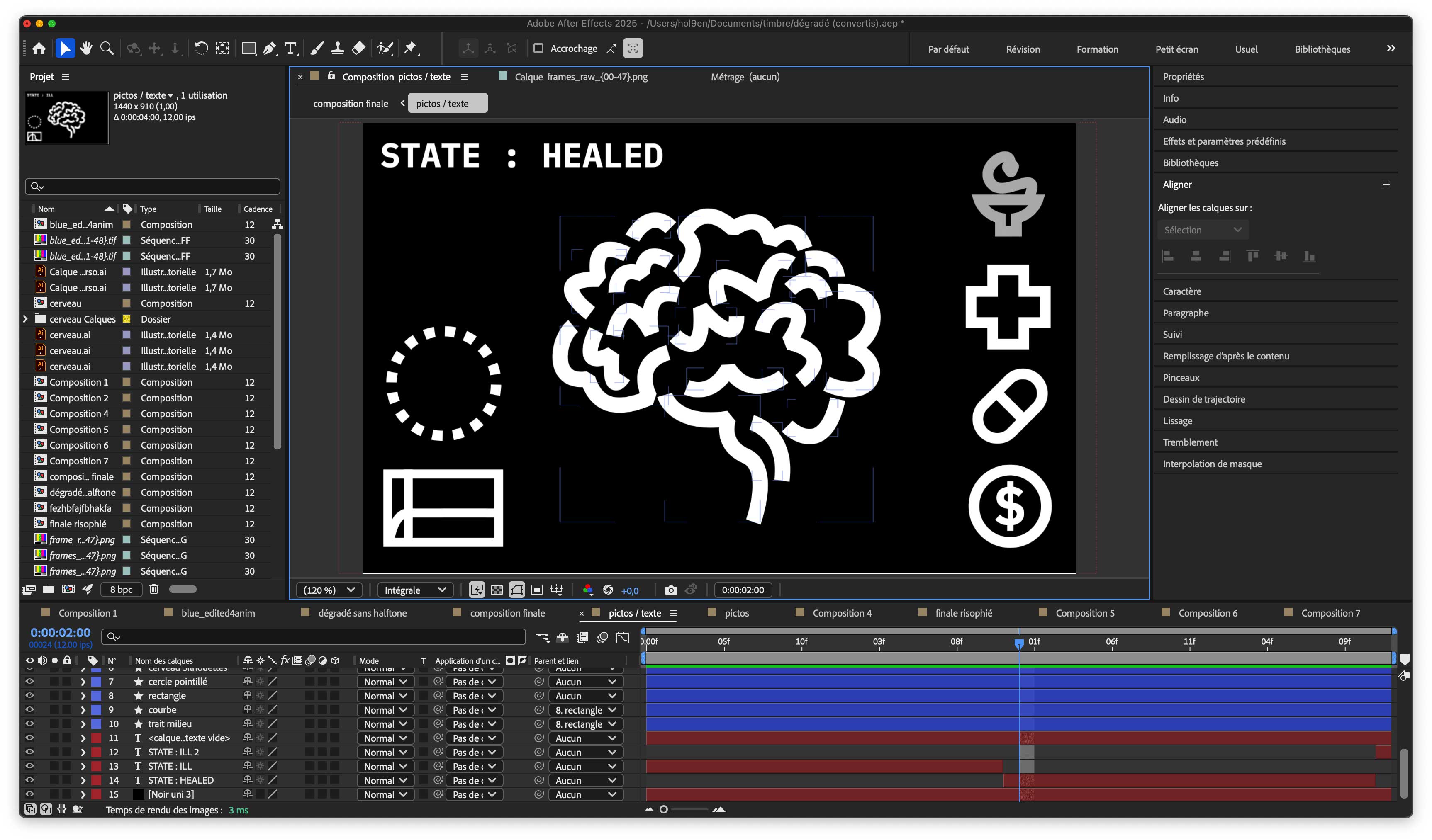The width and height of the screenshot is (1432, 840).
Task: Select the Hand tool
Action: [86, 48]
